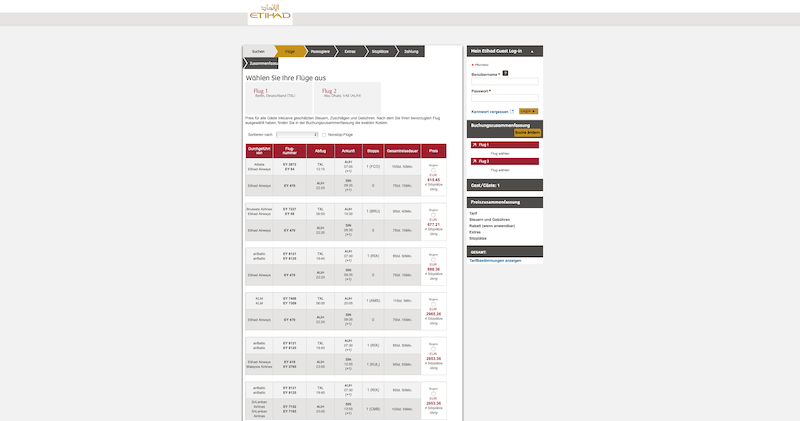Click the Zahlung step
800x421 pixels.
(411, 52)
